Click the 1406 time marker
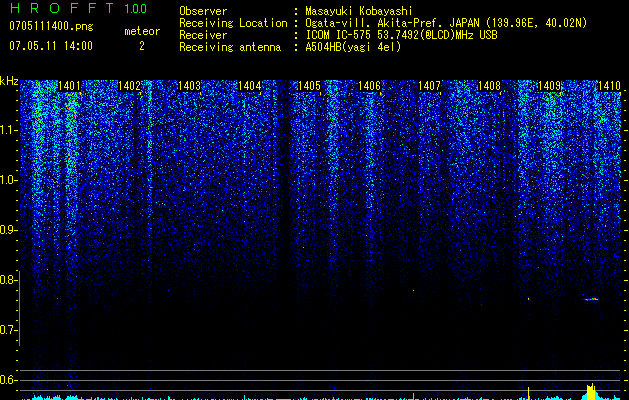Screen dimensions: 629x400 coord(369,86)
